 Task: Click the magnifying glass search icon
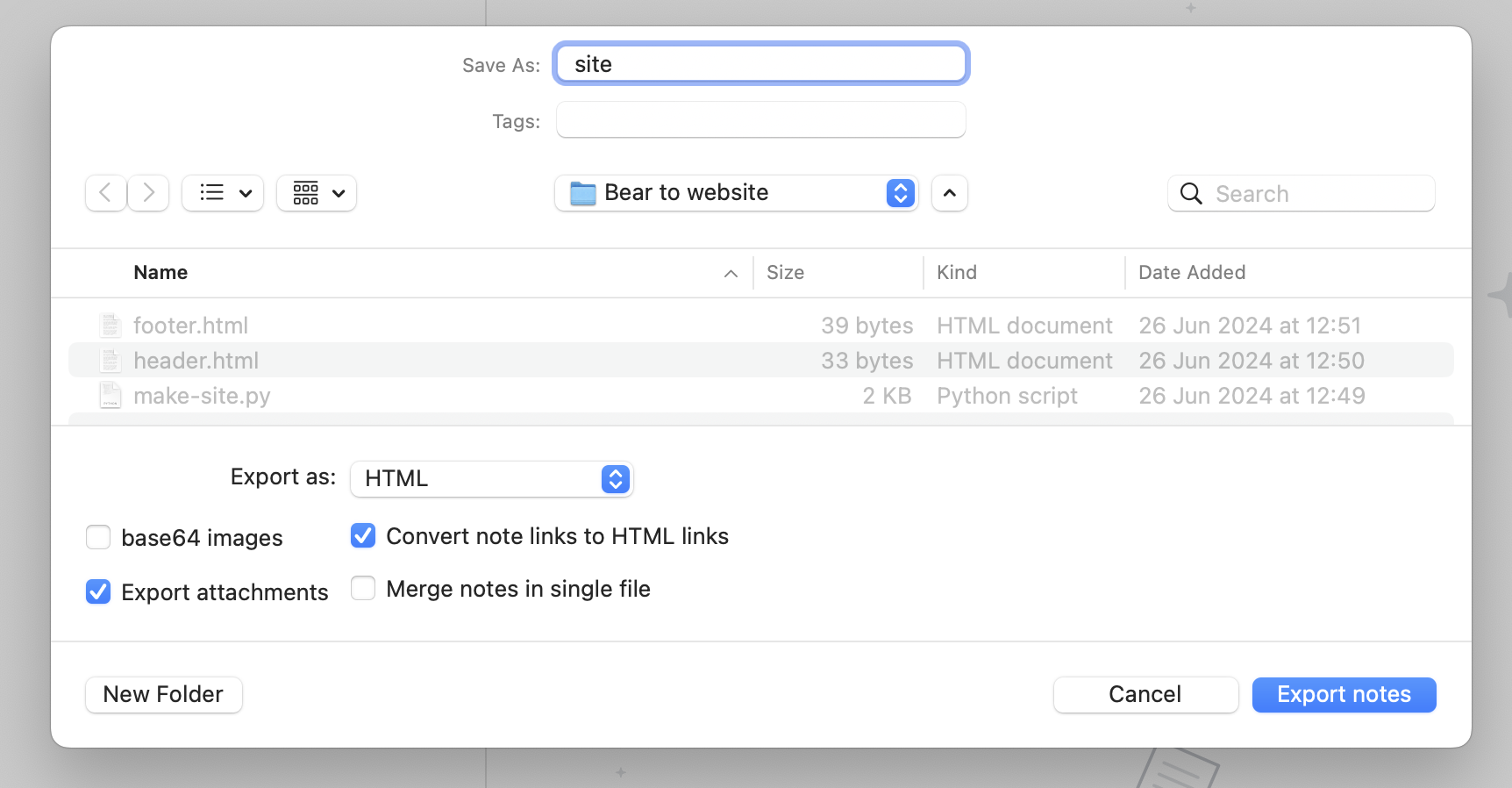pos(1190,194)
